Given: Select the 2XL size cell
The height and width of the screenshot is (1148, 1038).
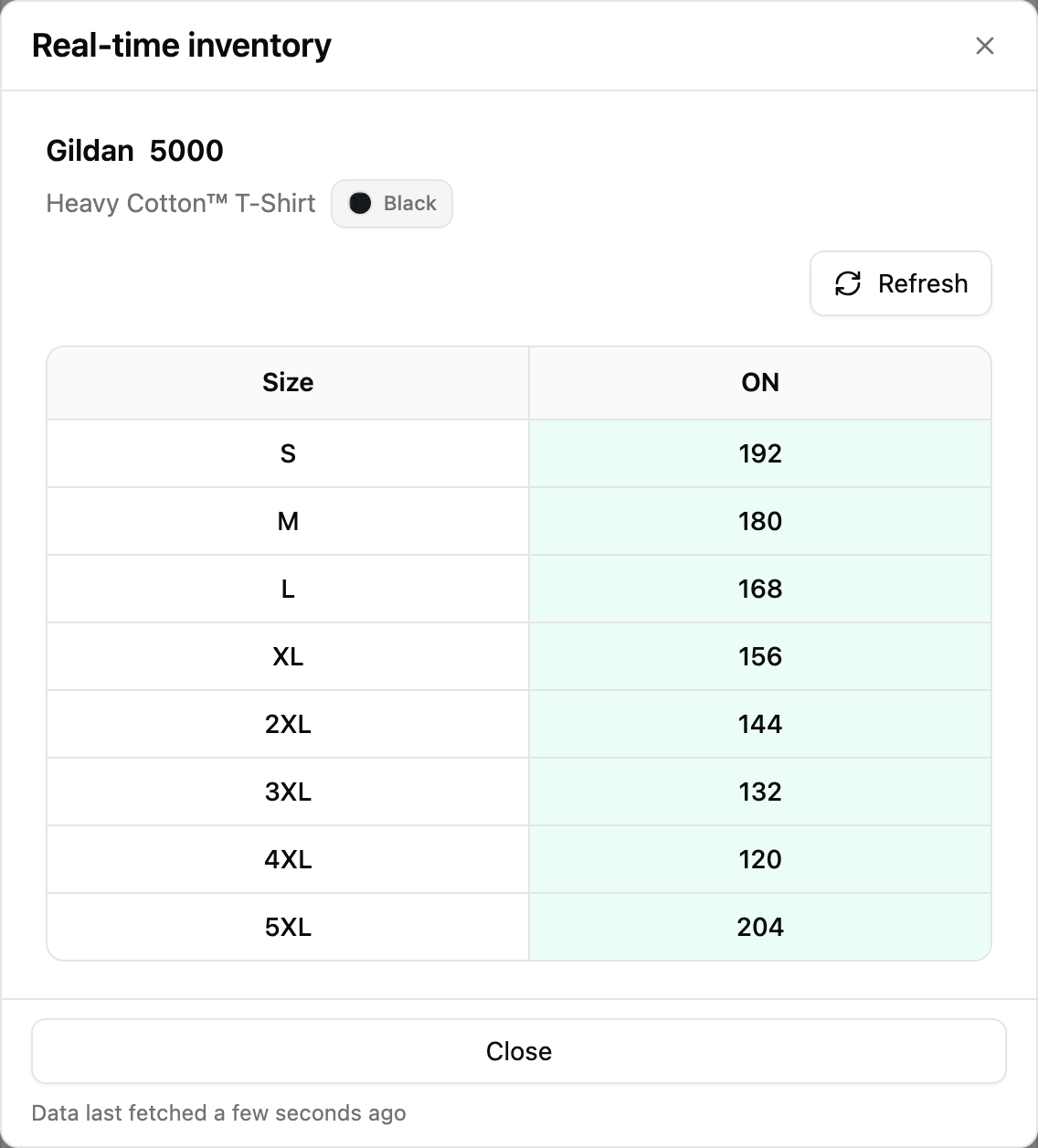Looking at the screenshot, I should [288, 724].
